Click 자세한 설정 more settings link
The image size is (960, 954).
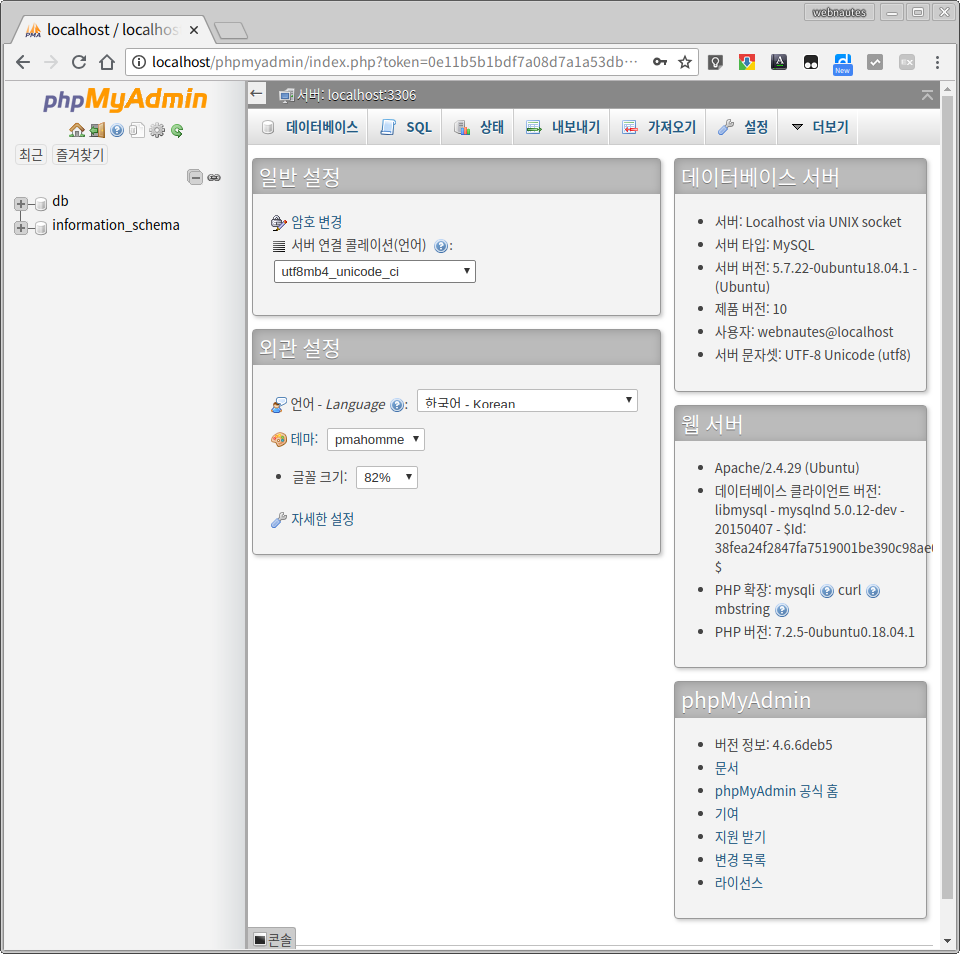coord(323,519)
